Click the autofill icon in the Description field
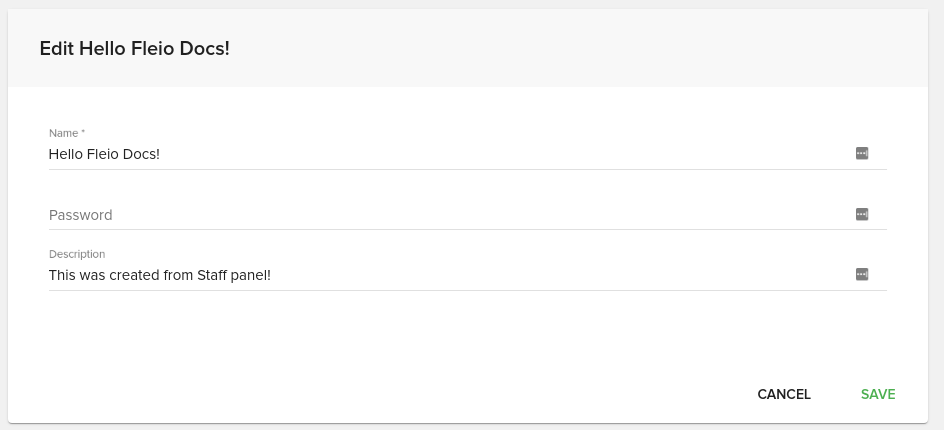This screenshot has width=944, height=430. [862, 274]
